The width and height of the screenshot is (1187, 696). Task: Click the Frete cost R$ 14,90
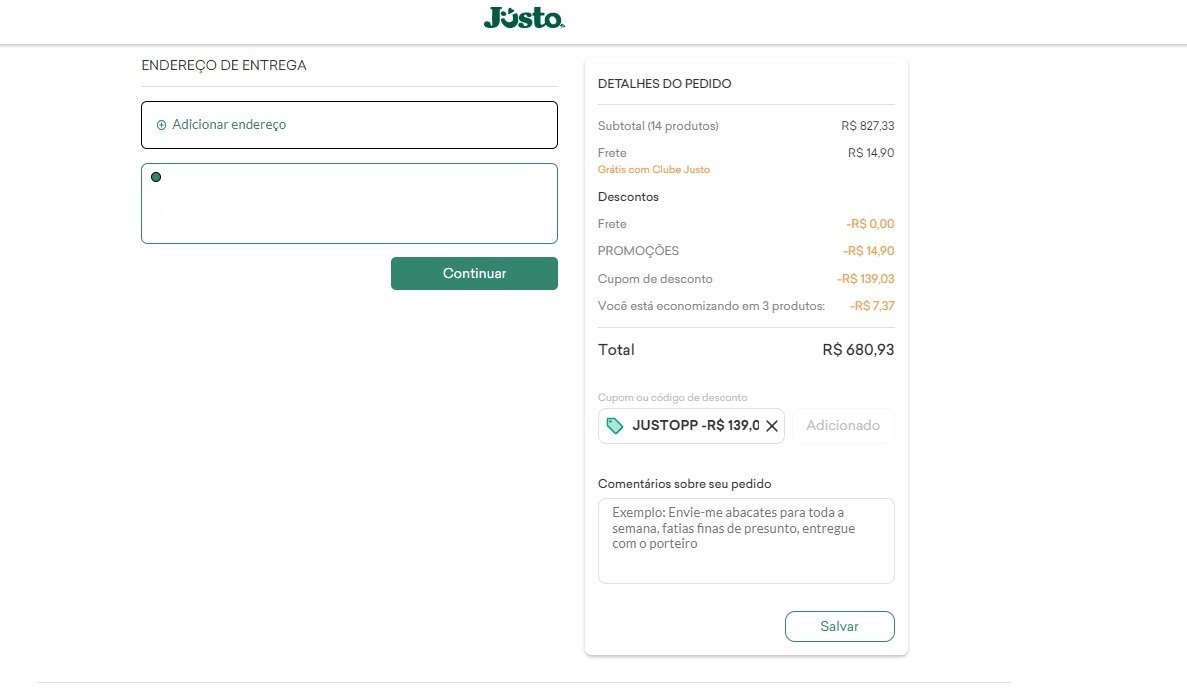[x=871, y=153]
